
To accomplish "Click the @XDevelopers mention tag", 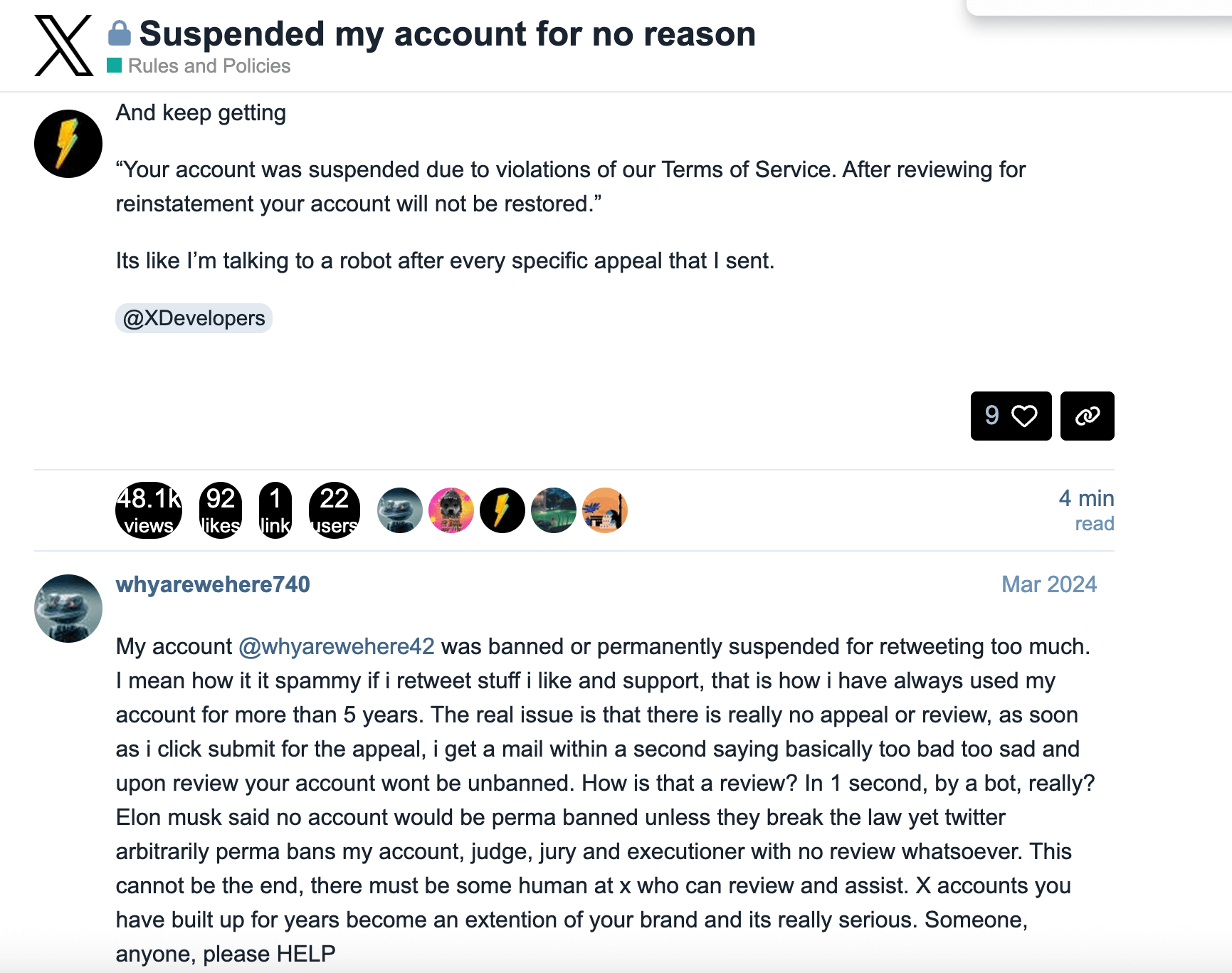I will [x=194, y=318].
